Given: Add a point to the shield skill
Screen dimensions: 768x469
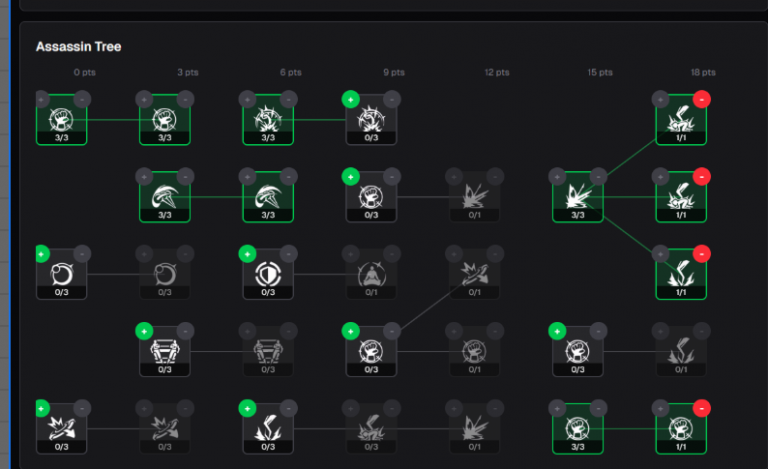Looking at the screenshot, I should point(247,254).
